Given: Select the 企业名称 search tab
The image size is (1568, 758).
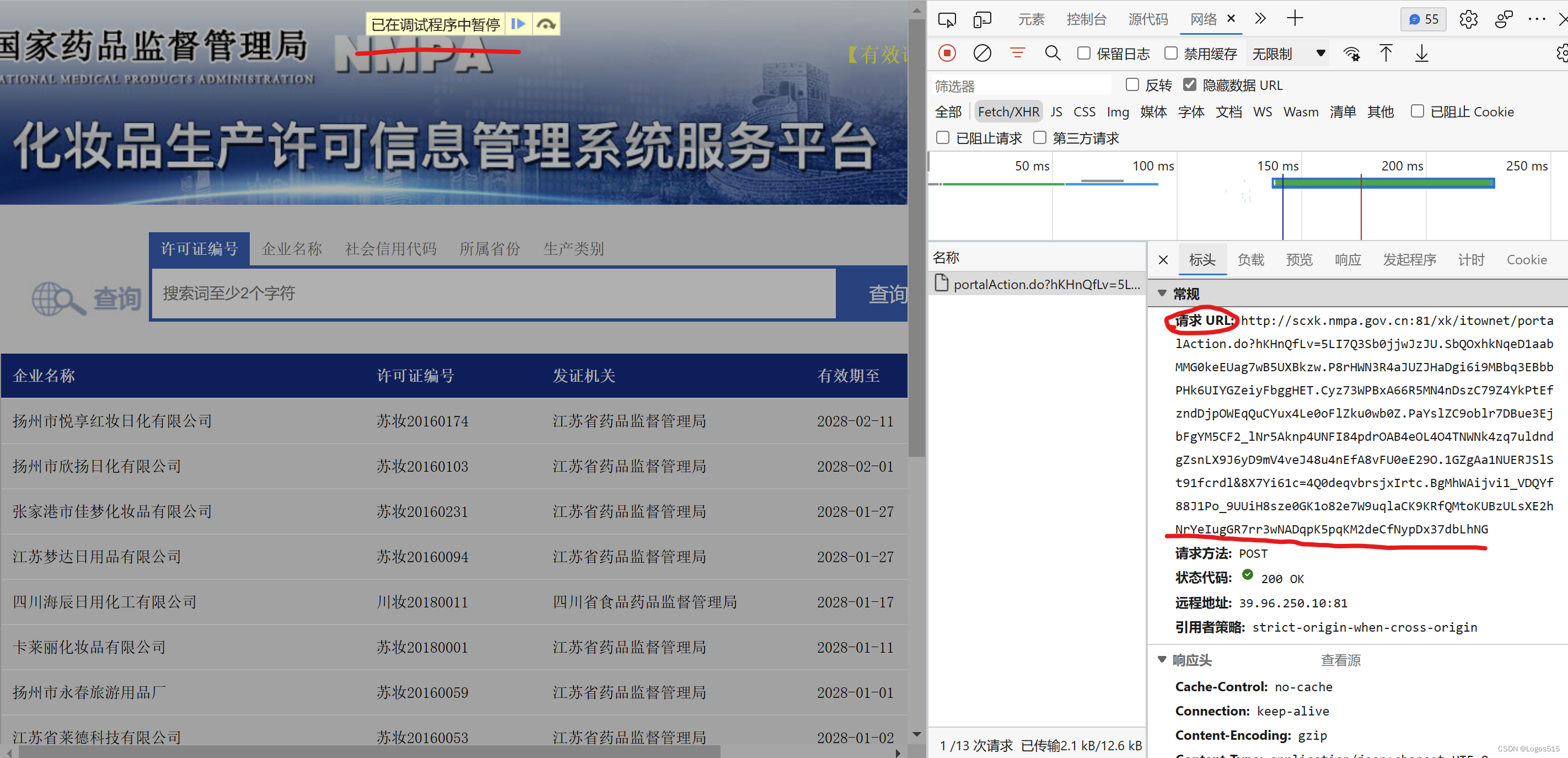Looking at the screenshot, I should 292,249.
